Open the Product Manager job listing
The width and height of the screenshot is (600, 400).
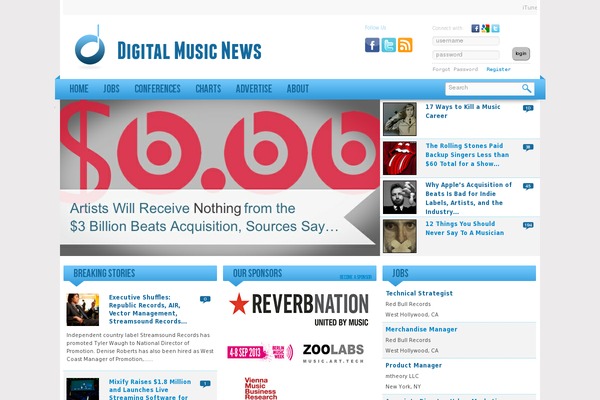click(414, 365)
